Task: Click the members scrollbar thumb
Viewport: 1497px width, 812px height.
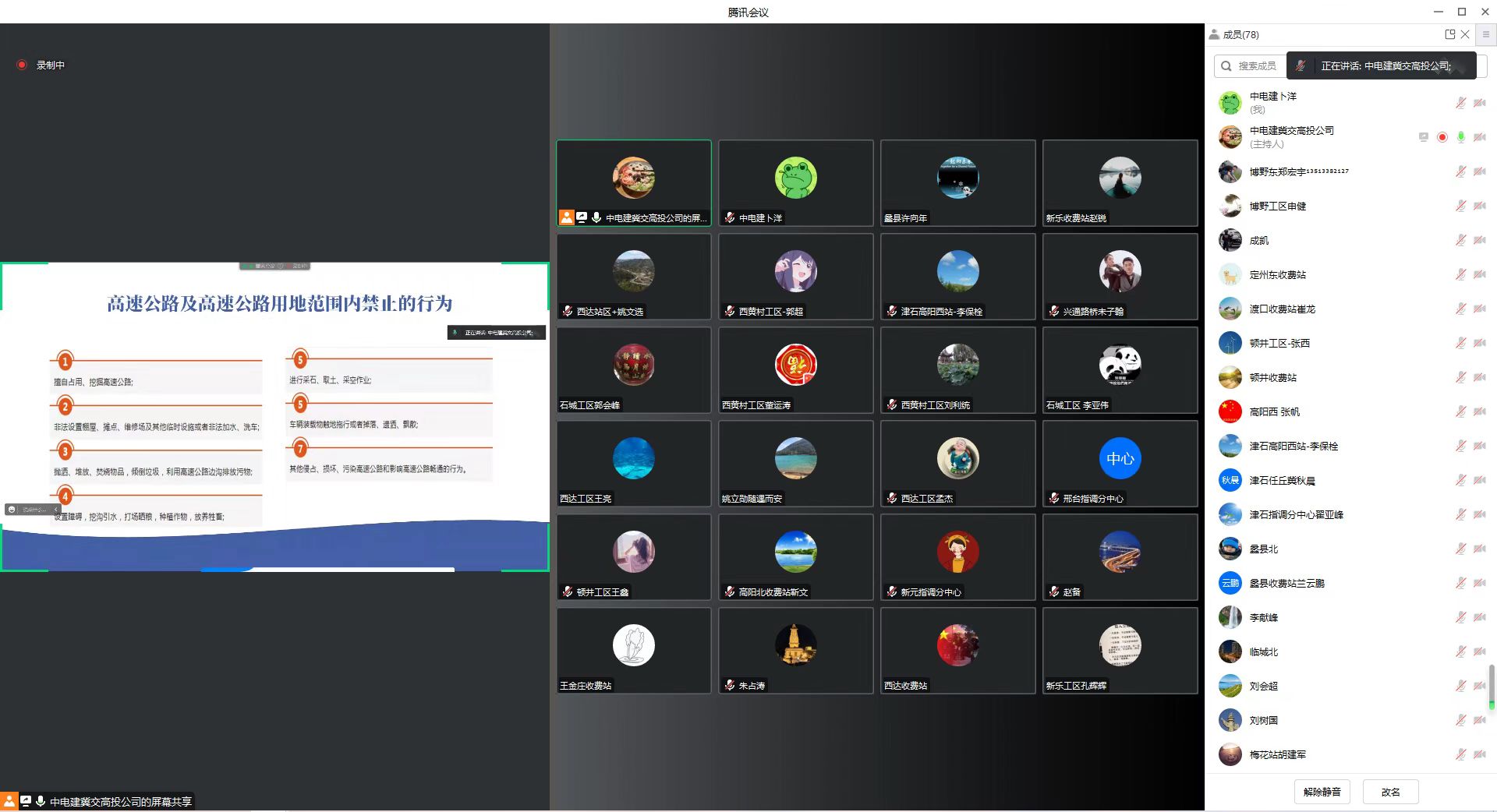Action: pyautogui.click(x=1491, y=686)
